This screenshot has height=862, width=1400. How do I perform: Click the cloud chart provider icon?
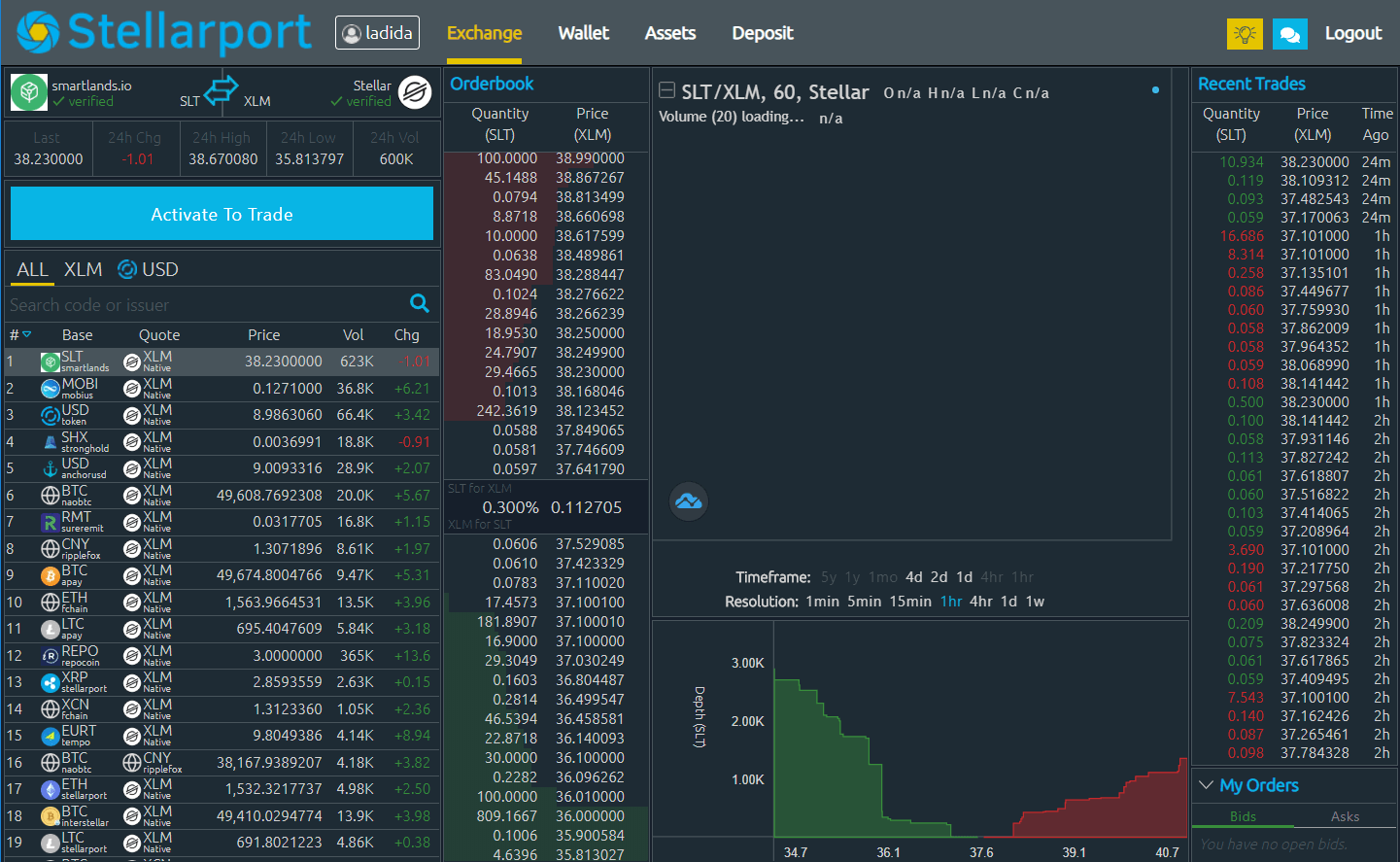pyautogui.click(x=689, y=501)
